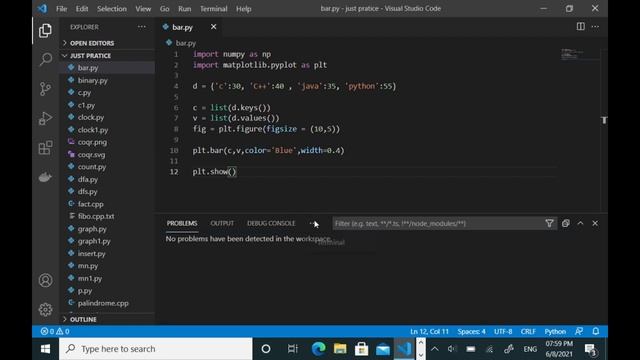Viewport: 640px width, 360px height.
Task: Open Manage gear settings menu
Action: pos(45,309)
